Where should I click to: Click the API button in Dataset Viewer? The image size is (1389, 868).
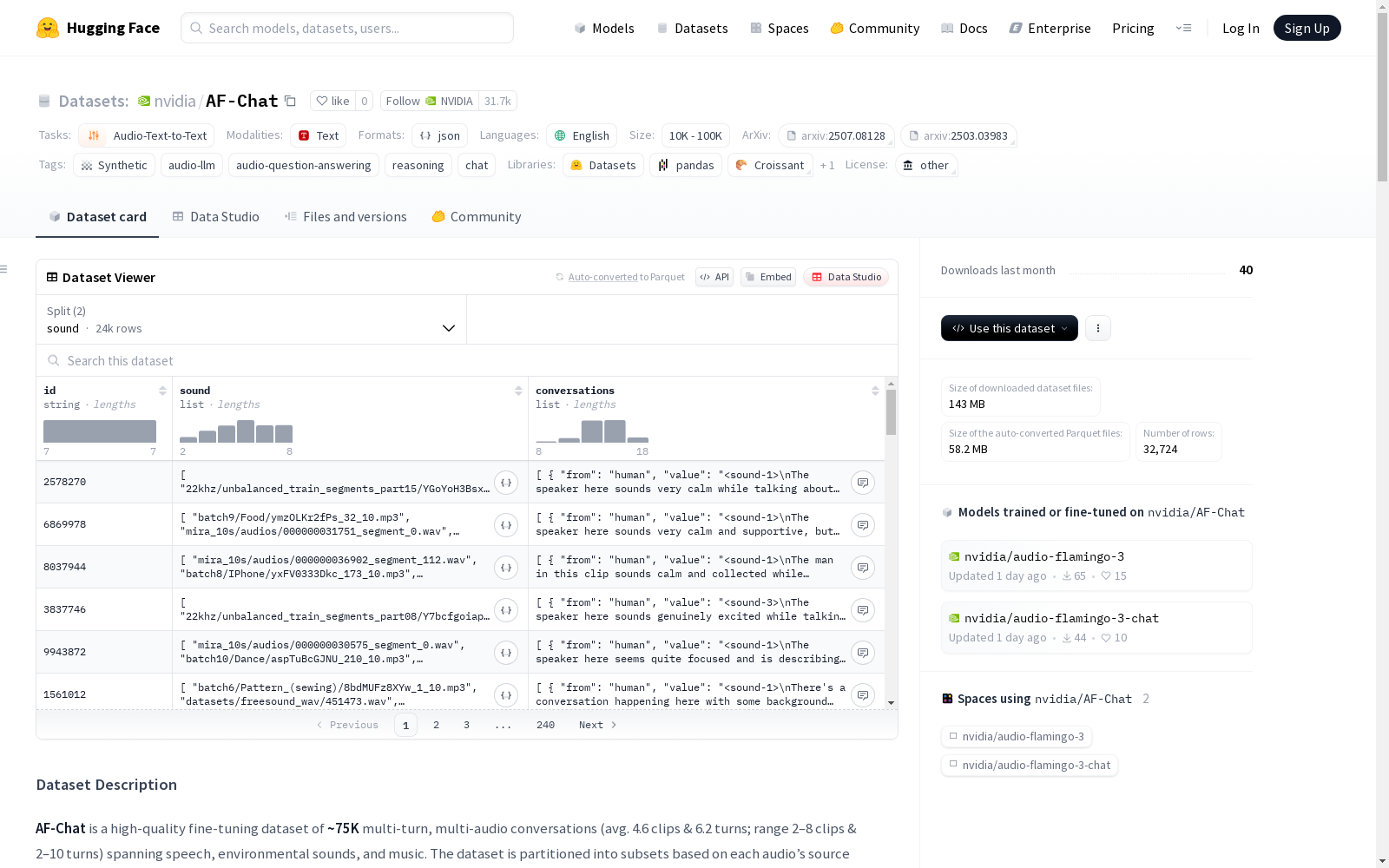pos(714,277)
